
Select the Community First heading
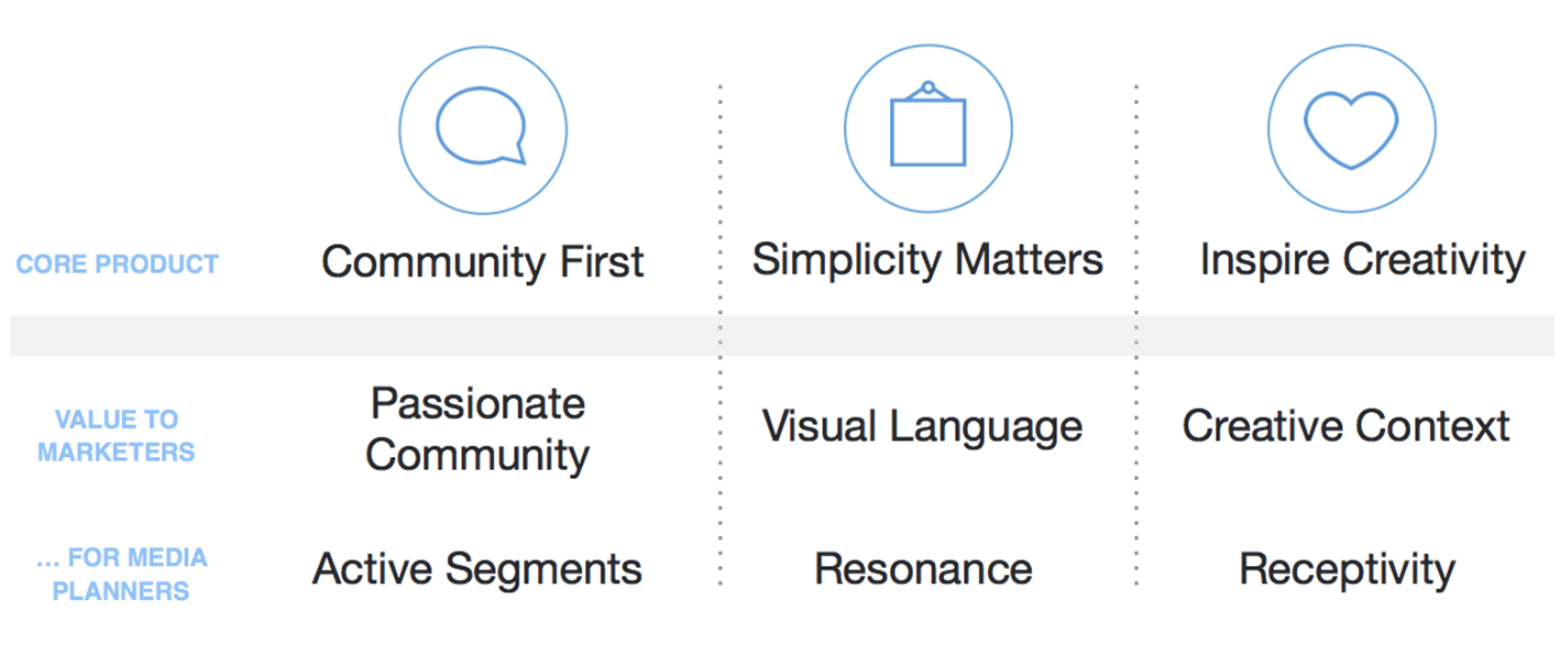[482, 262]
